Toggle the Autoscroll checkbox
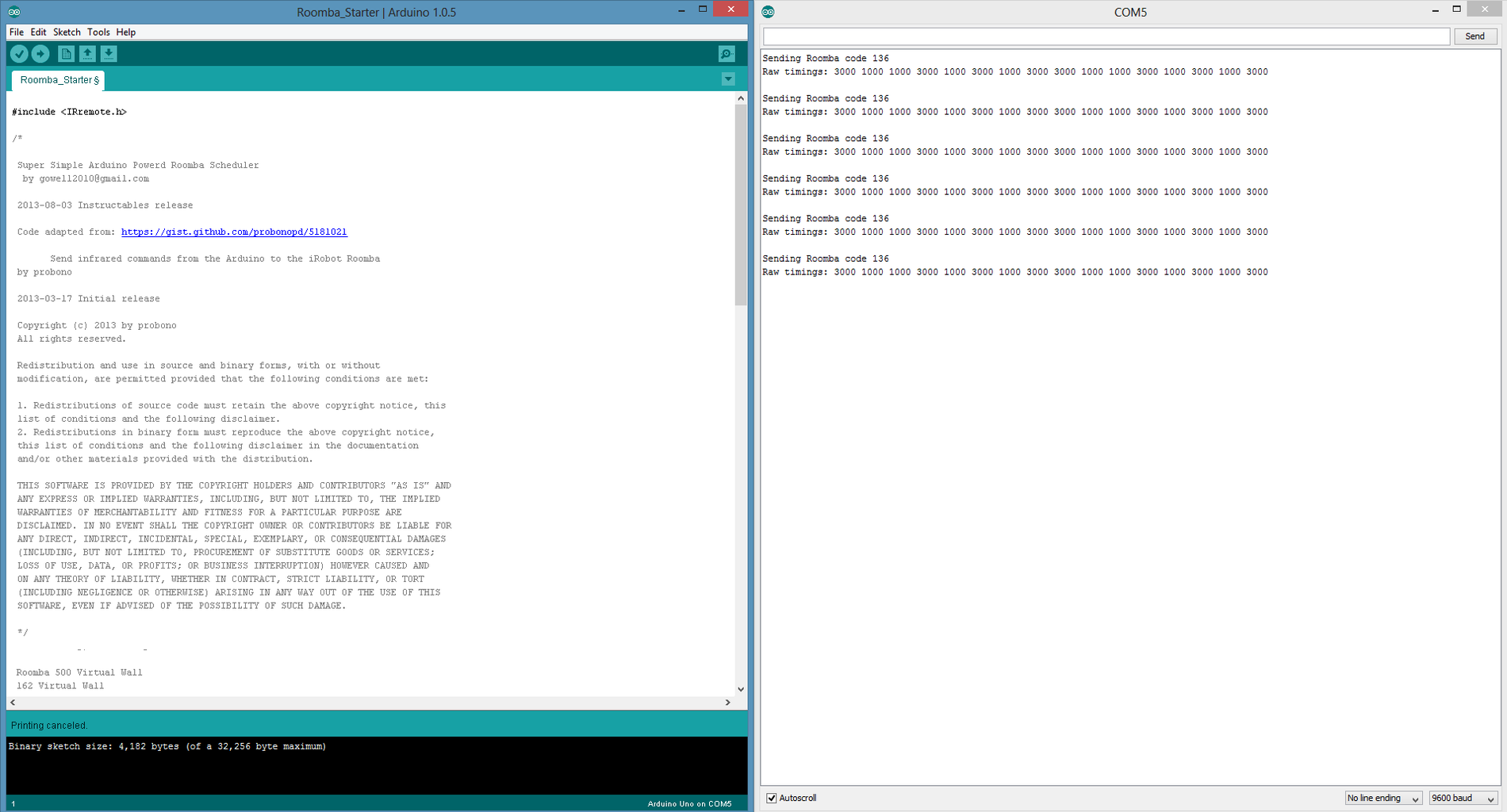Viewport: 1507px width, 812px height. [x=772, y=798]
